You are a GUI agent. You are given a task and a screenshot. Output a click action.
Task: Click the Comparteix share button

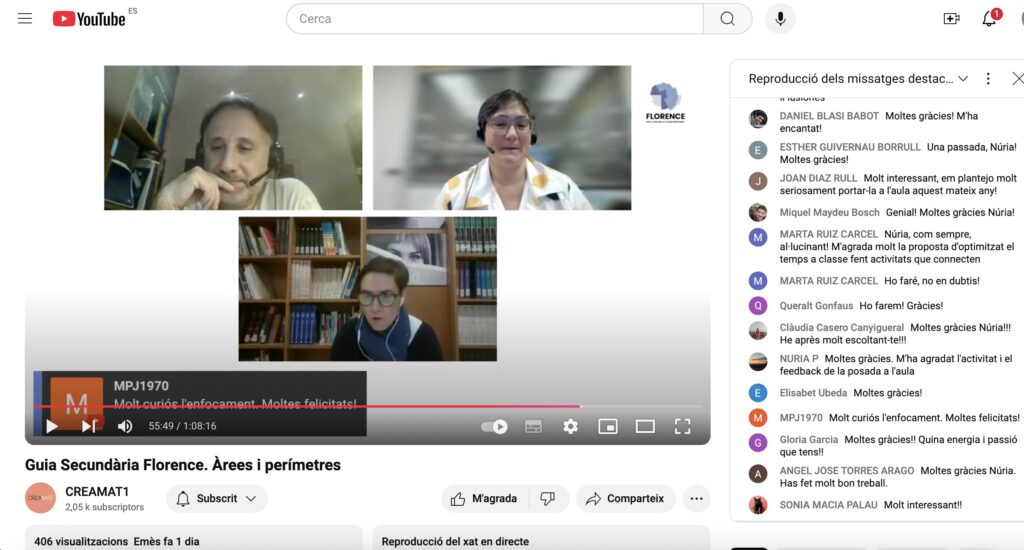click(x=625, y=498)
